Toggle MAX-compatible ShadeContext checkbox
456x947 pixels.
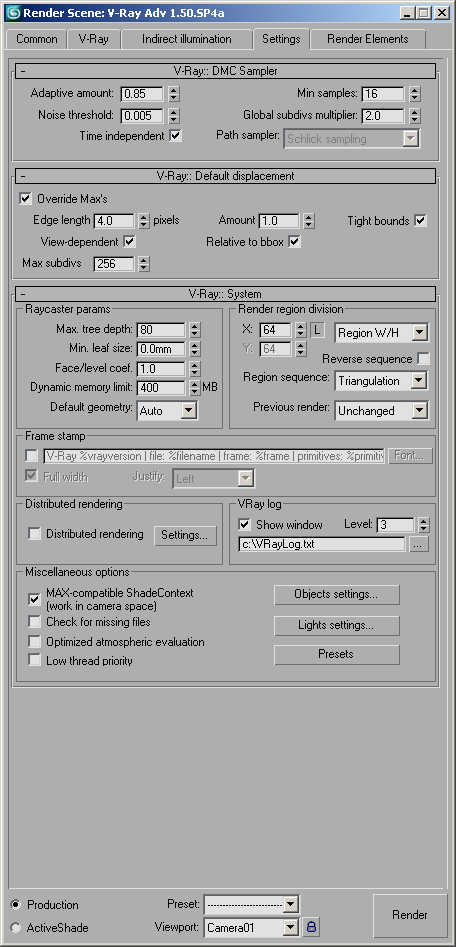pyautogui.click(x=34, y=599)
